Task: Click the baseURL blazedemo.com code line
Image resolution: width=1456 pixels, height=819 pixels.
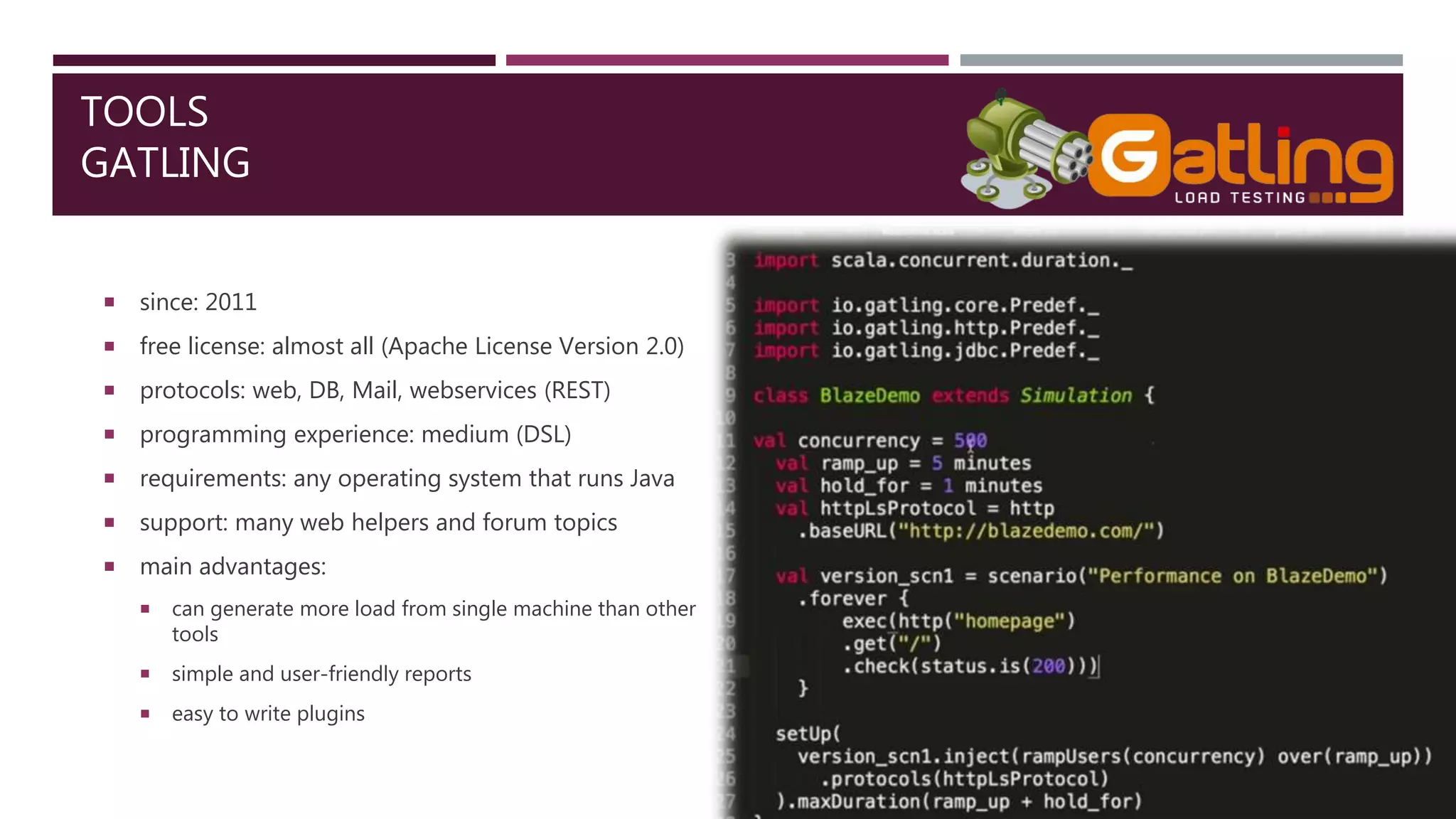Action: point(981,532)
